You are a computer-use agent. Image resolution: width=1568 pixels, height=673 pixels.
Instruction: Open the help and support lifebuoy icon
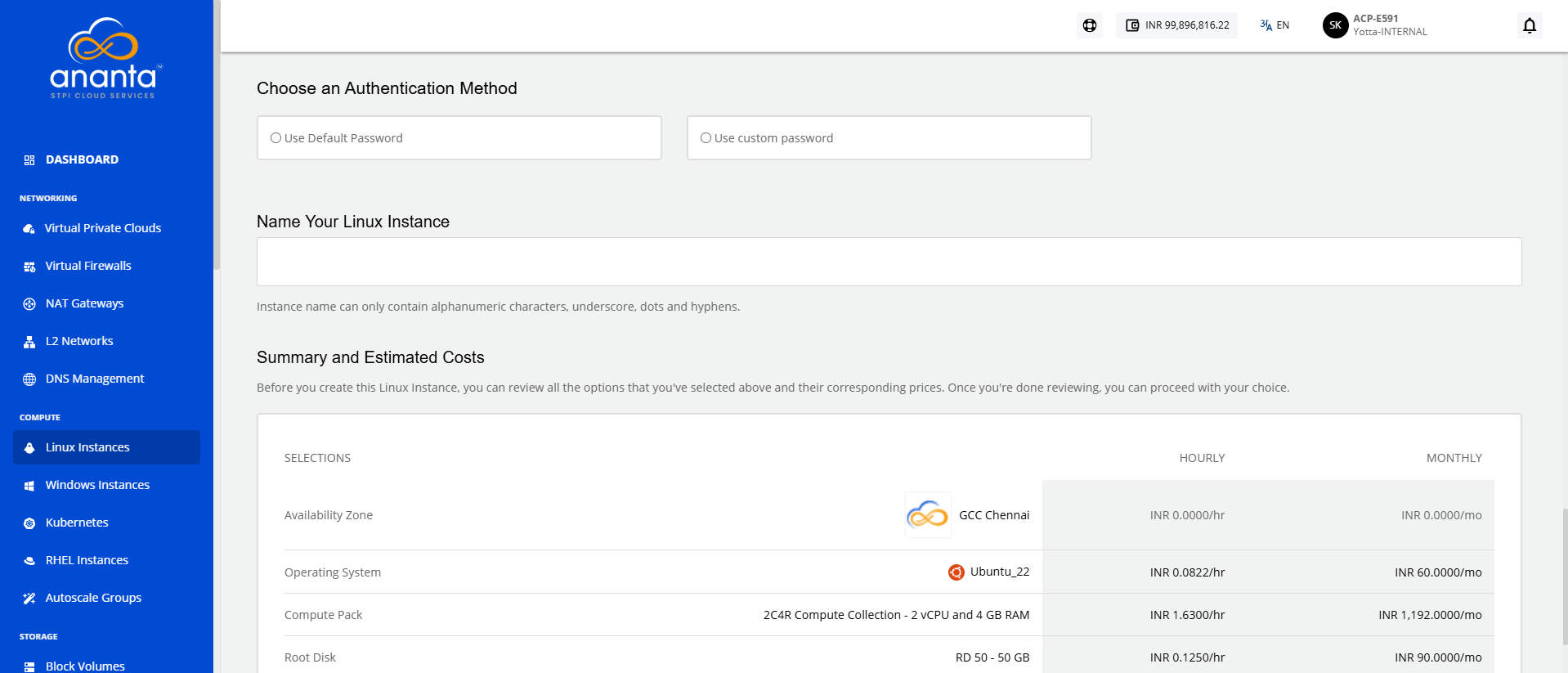click(x=1090, y=25)
